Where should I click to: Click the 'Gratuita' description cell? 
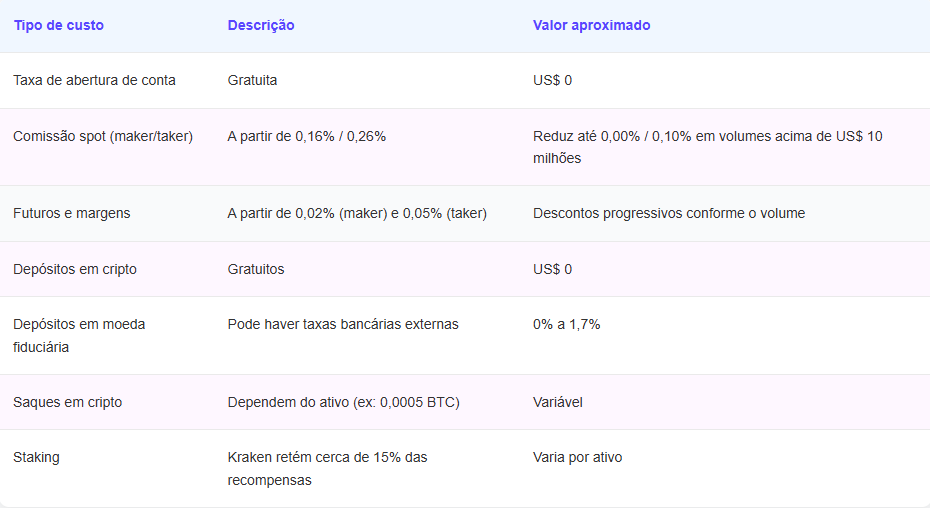[252, 80]
